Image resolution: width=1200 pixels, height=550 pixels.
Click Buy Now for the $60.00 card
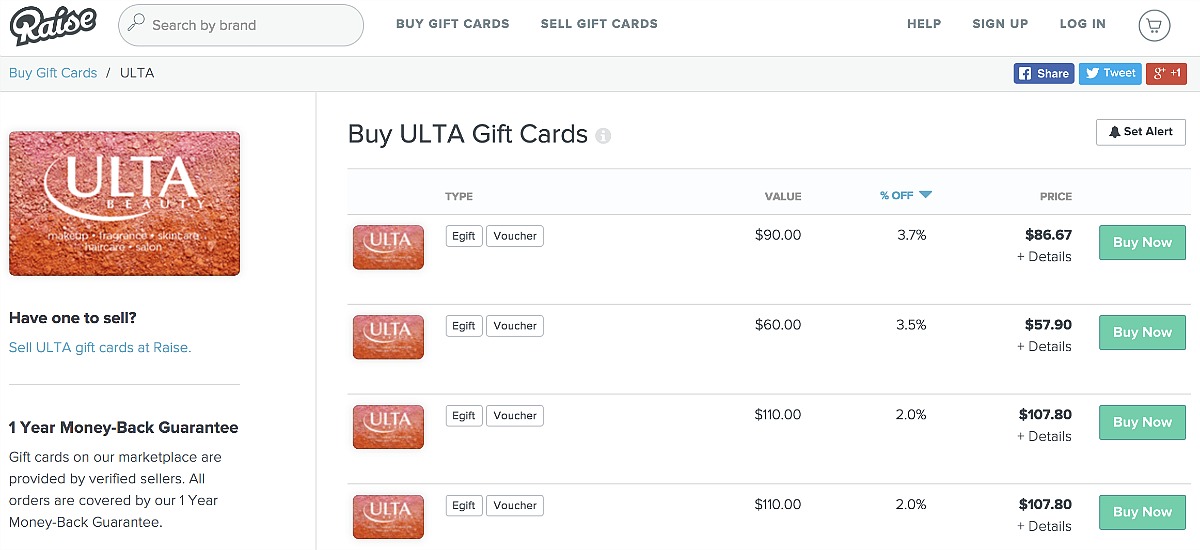coord(1142,332)
